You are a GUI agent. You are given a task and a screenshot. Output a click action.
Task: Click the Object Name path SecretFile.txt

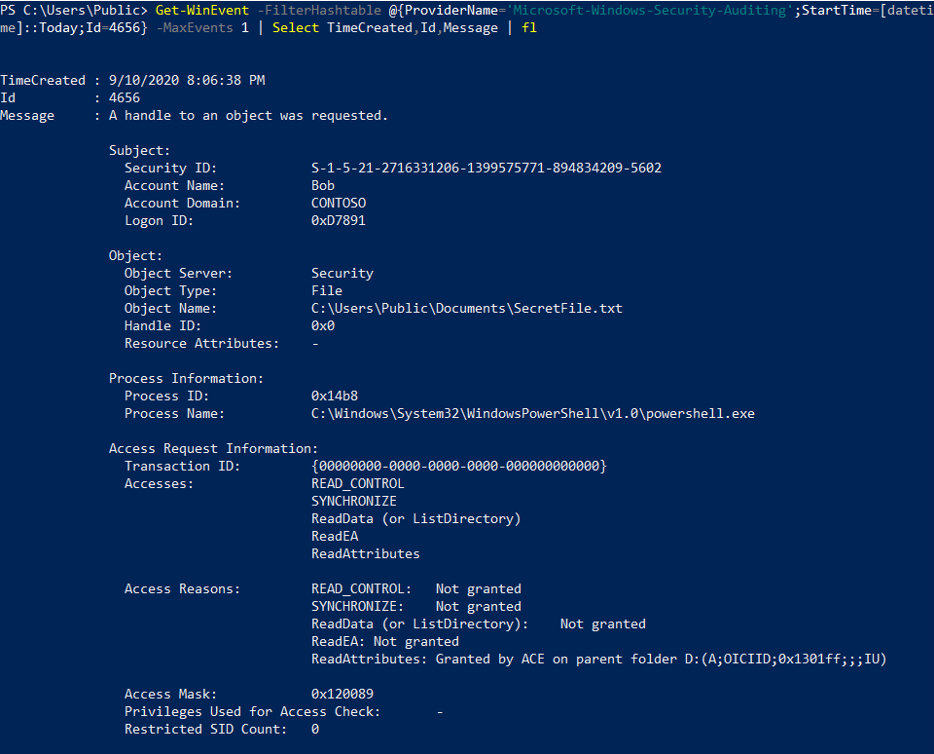click(466, 309)
